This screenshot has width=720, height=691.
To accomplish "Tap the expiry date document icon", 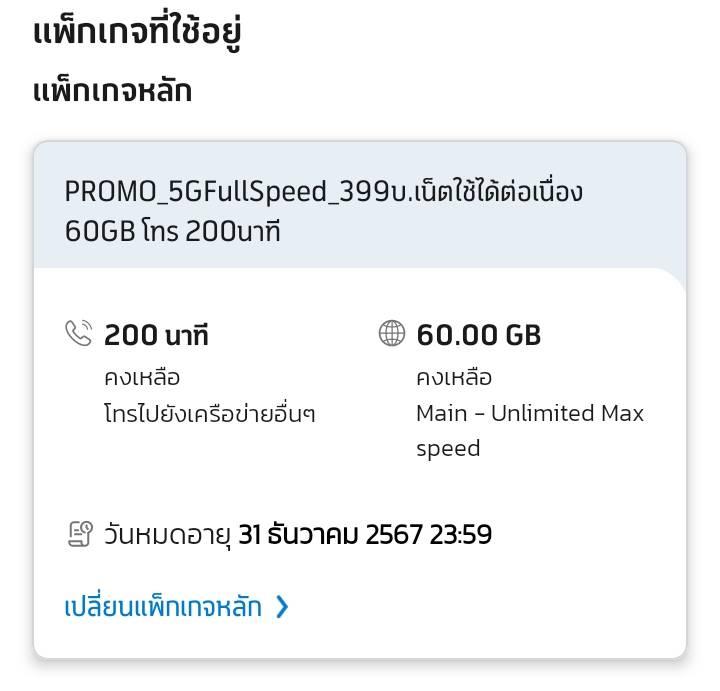I will pyautogui.click(x=80, y=534).
